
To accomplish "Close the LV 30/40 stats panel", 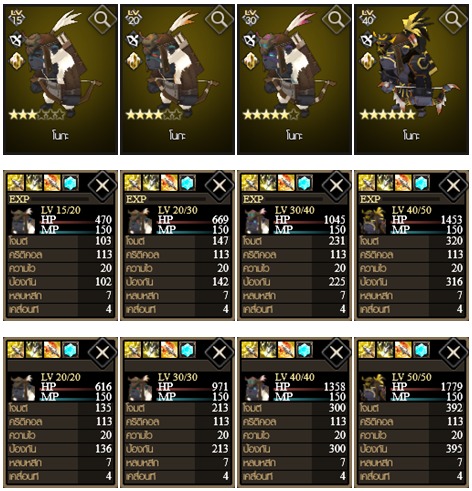I will point(336,186).
